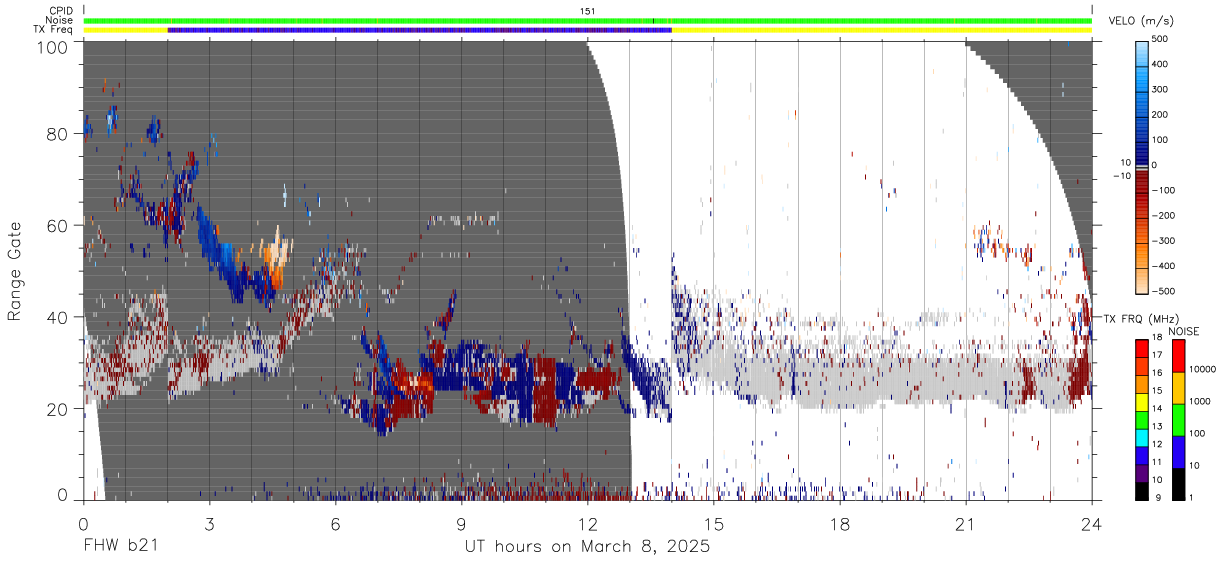Select the 80 tick on Range Gate axis
The image size is (1228, 567).
57,133
